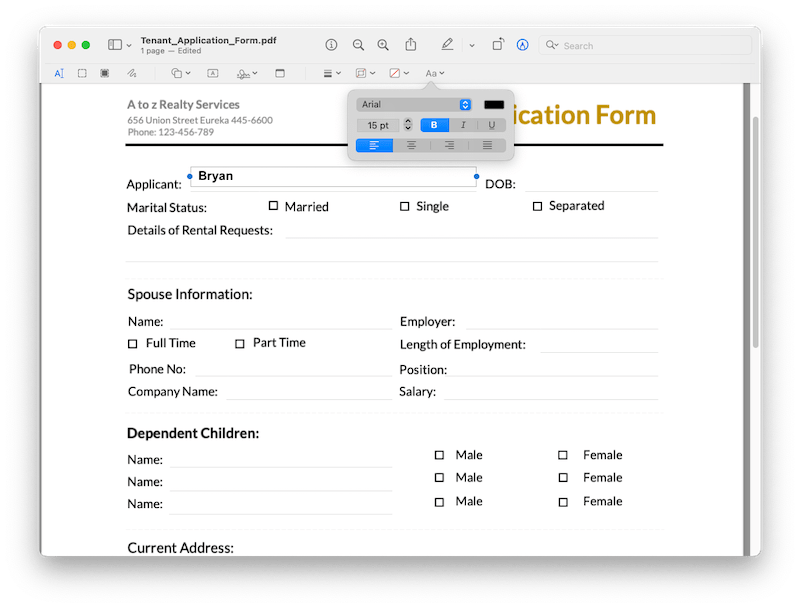This screenshot has height=608, width=800.
Task: Click the Bryan text box
Action: click(x=333, y=176)
